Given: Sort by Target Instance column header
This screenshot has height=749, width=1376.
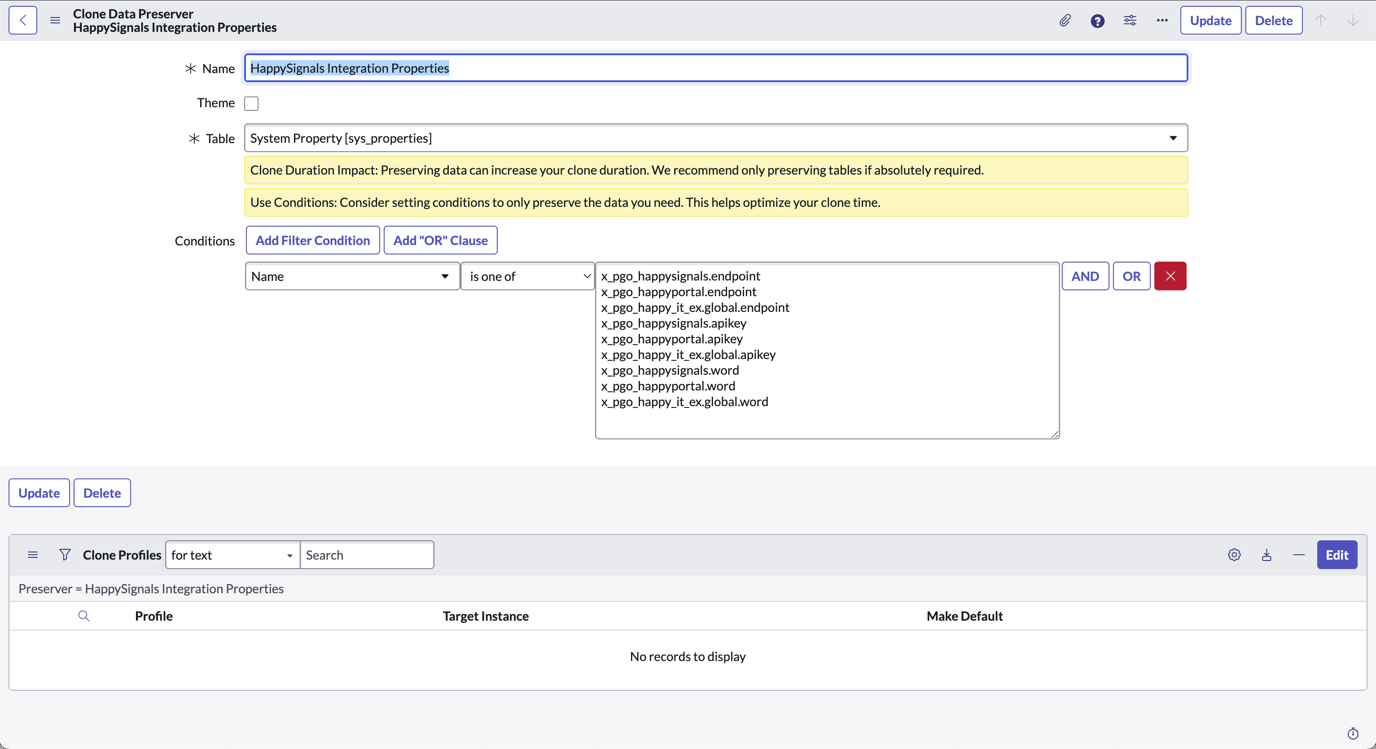Looking at the screenshot, I should pyautogui.click(x=486, y=616).
